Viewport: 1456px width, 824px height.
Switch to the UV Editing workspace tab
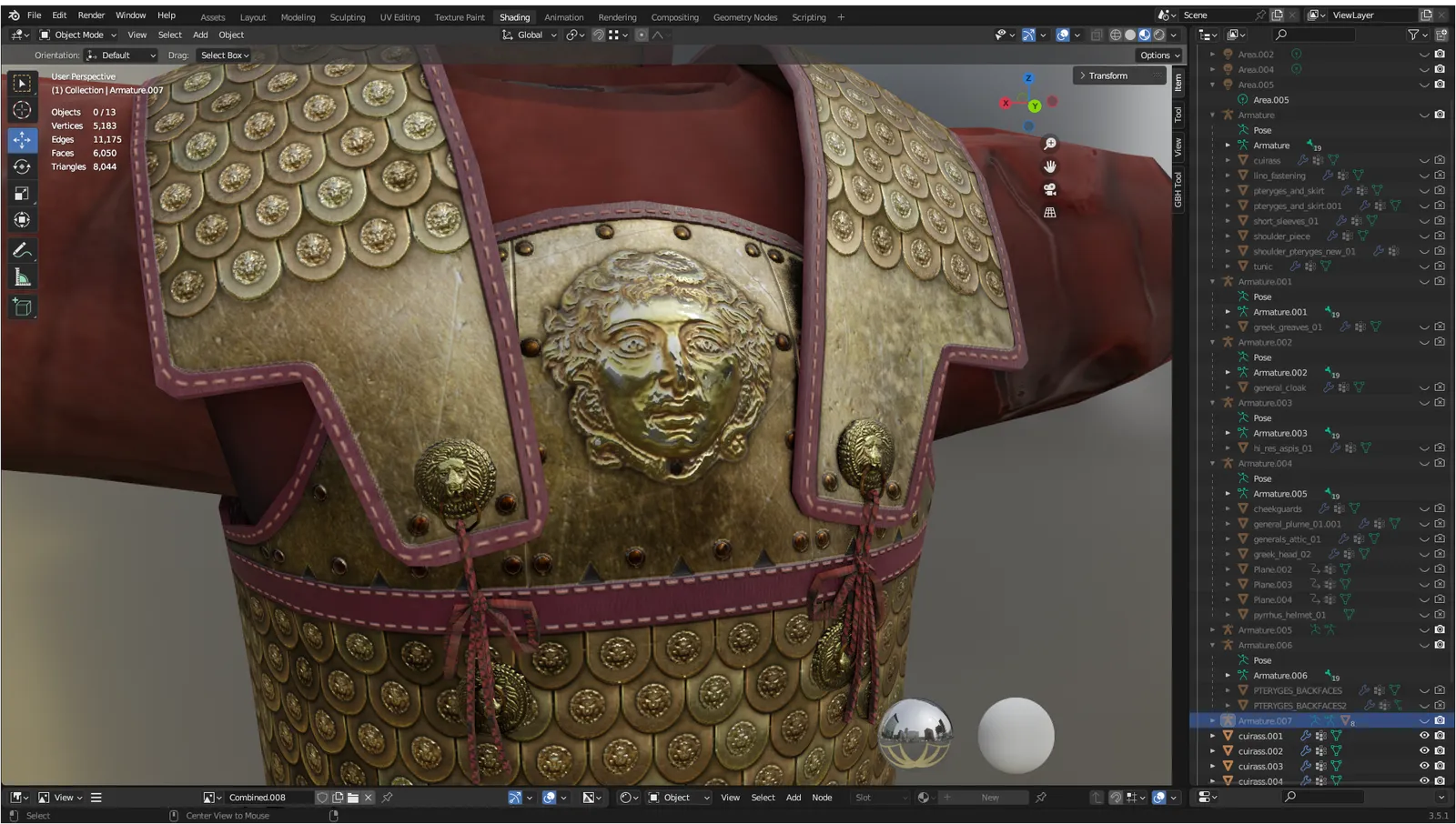click(399, 17)
